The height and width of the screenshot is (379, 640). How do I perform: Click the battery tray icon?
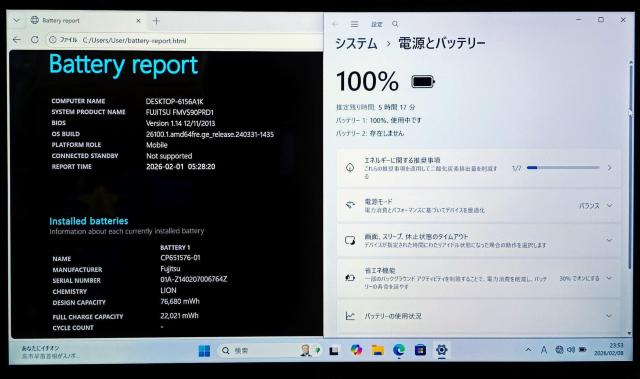pyautogui.click(x=583, y=350)
